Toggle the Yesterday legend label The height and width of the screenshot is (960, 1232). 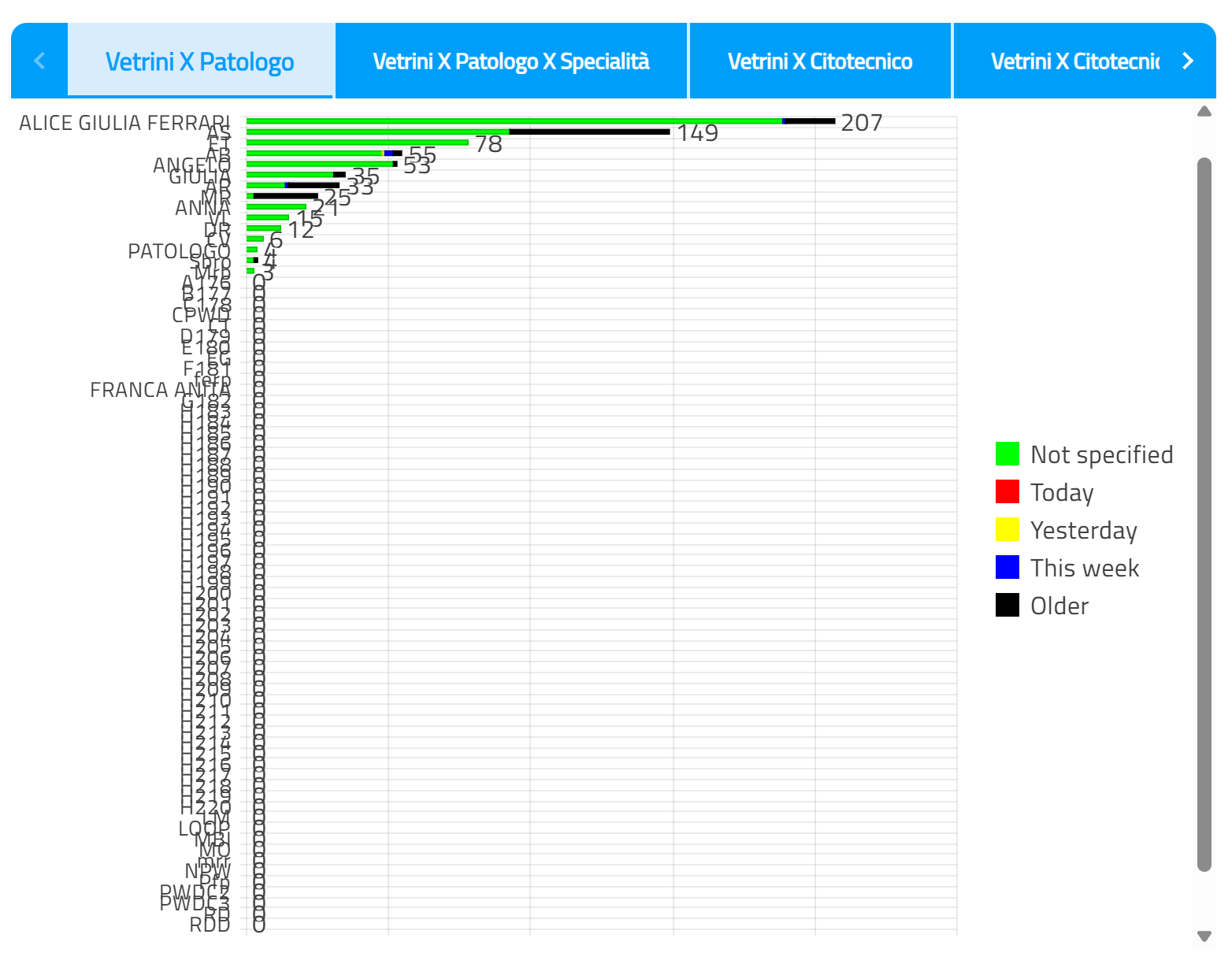point(1084,531)
